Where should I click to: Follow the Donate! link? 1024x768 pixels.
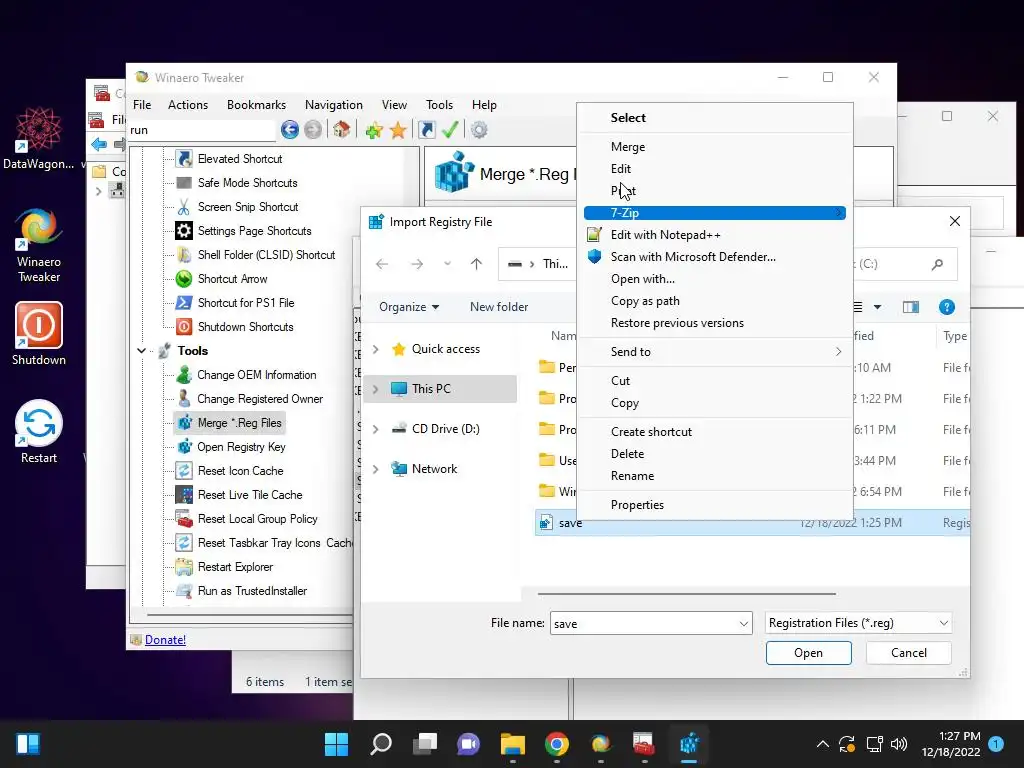[165, 639]
